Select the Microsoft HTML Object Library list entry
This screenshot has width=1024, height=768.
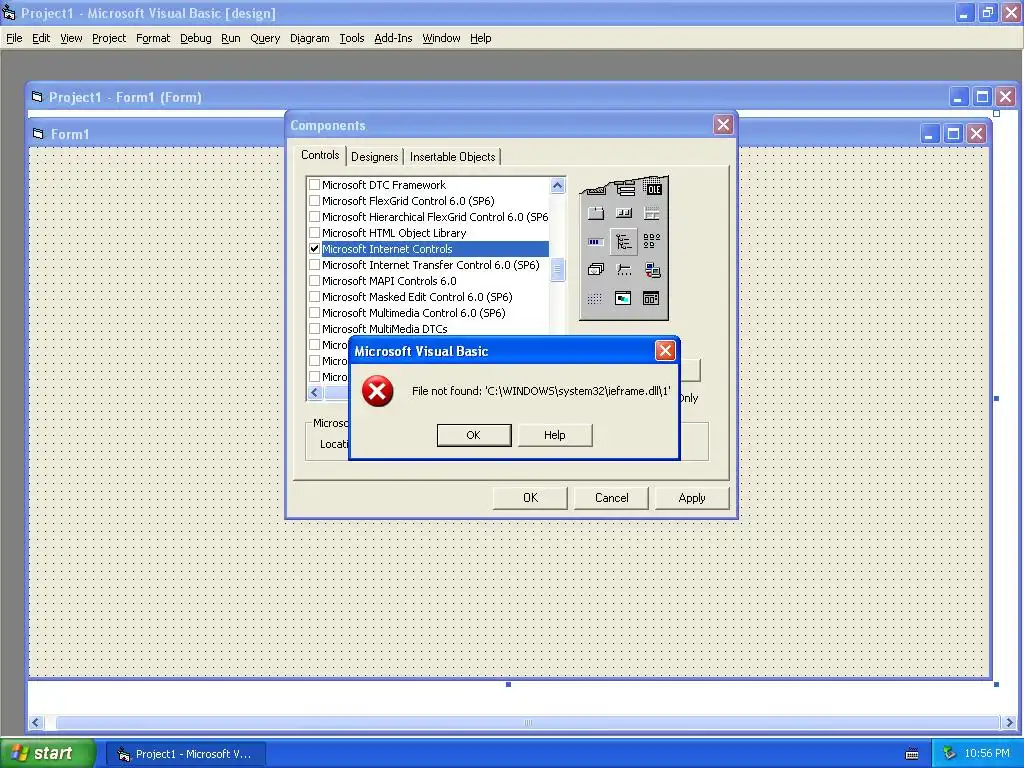pyautogui.click(x=394, y=232)
